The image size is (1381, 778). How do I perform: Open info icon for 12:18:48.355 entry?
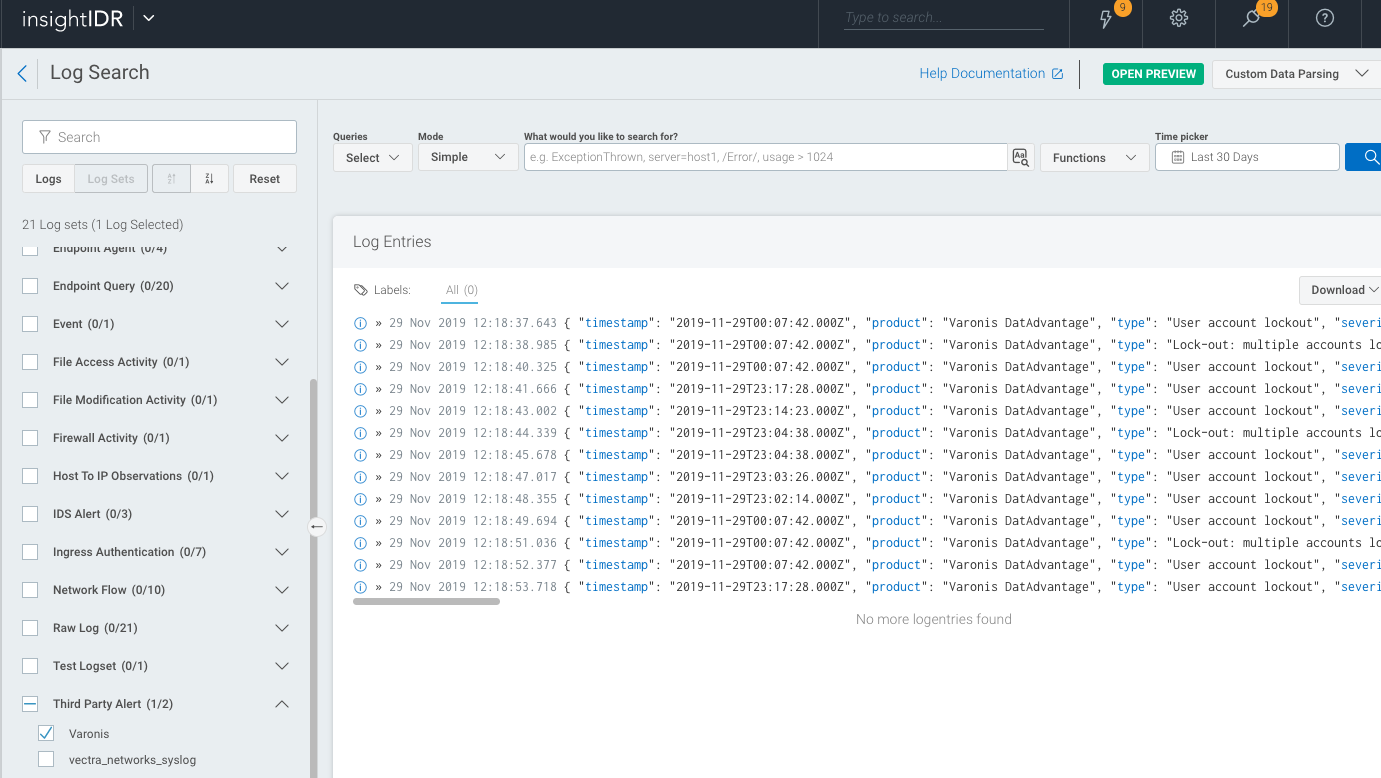361,499
